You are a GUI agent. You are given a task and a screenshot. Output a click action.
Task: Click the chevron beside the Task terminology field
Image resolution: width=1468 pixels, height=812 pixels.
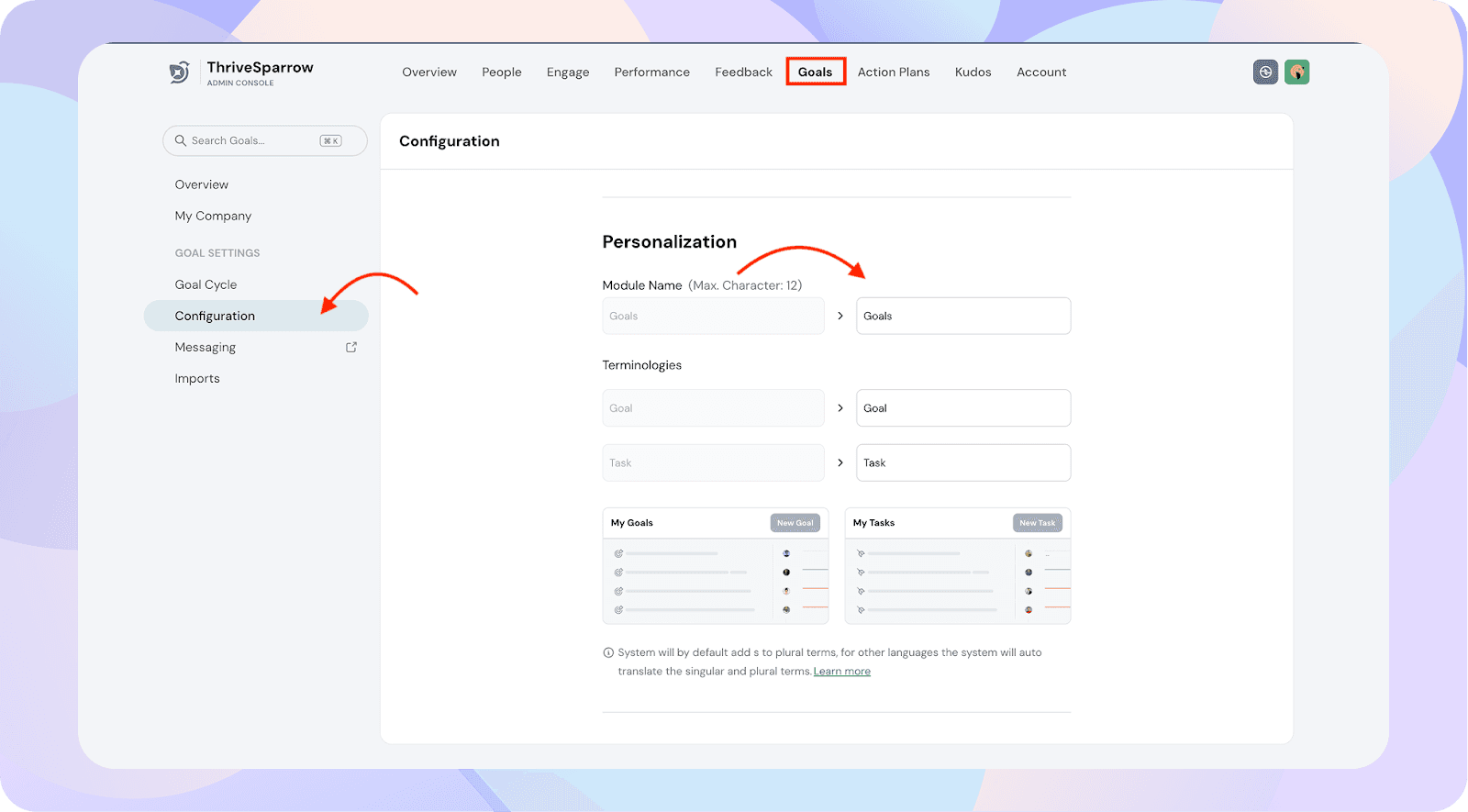pos(840,462)
